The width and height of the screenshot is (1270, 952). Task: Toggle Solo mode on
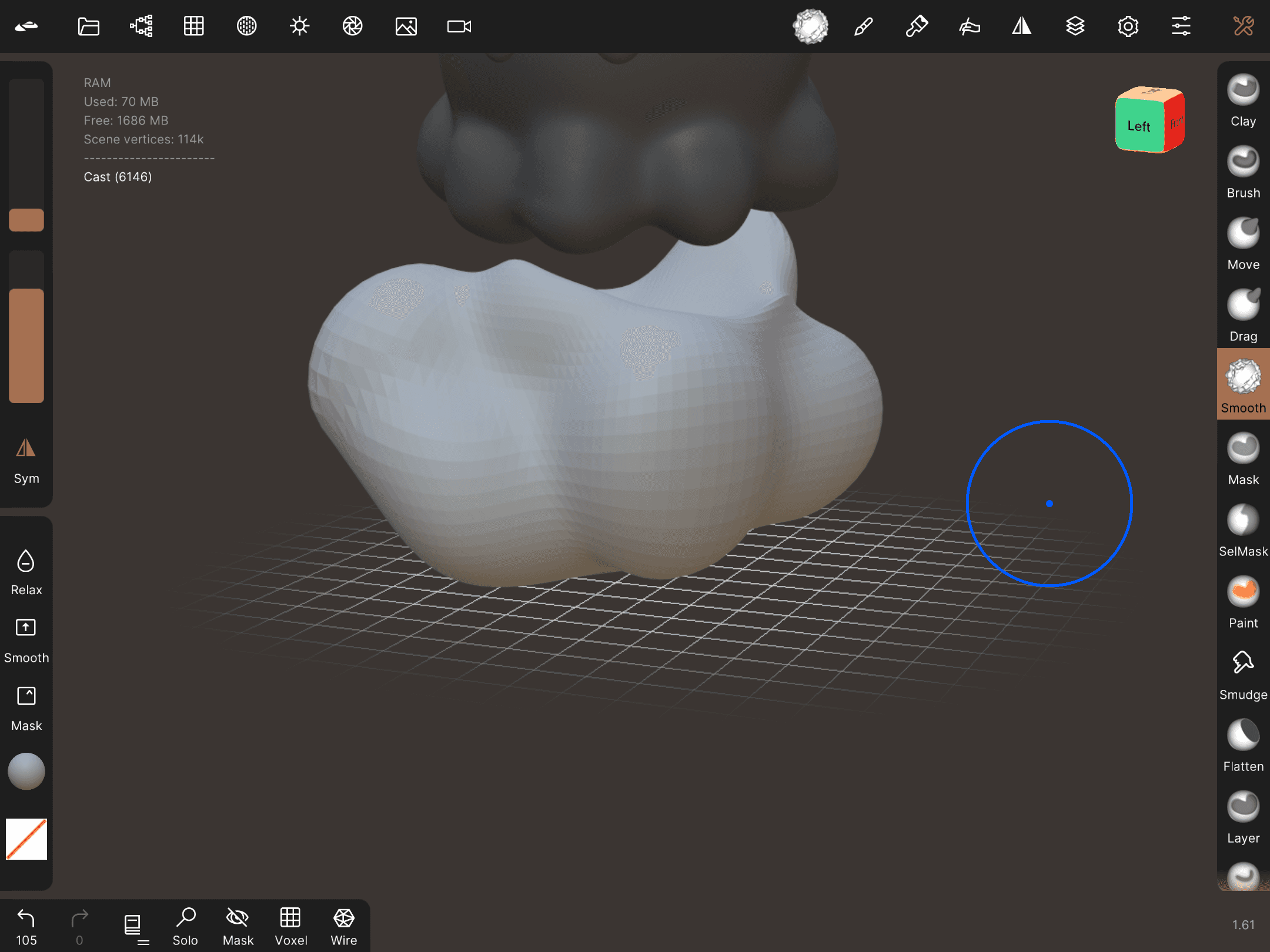pos(185,926)
